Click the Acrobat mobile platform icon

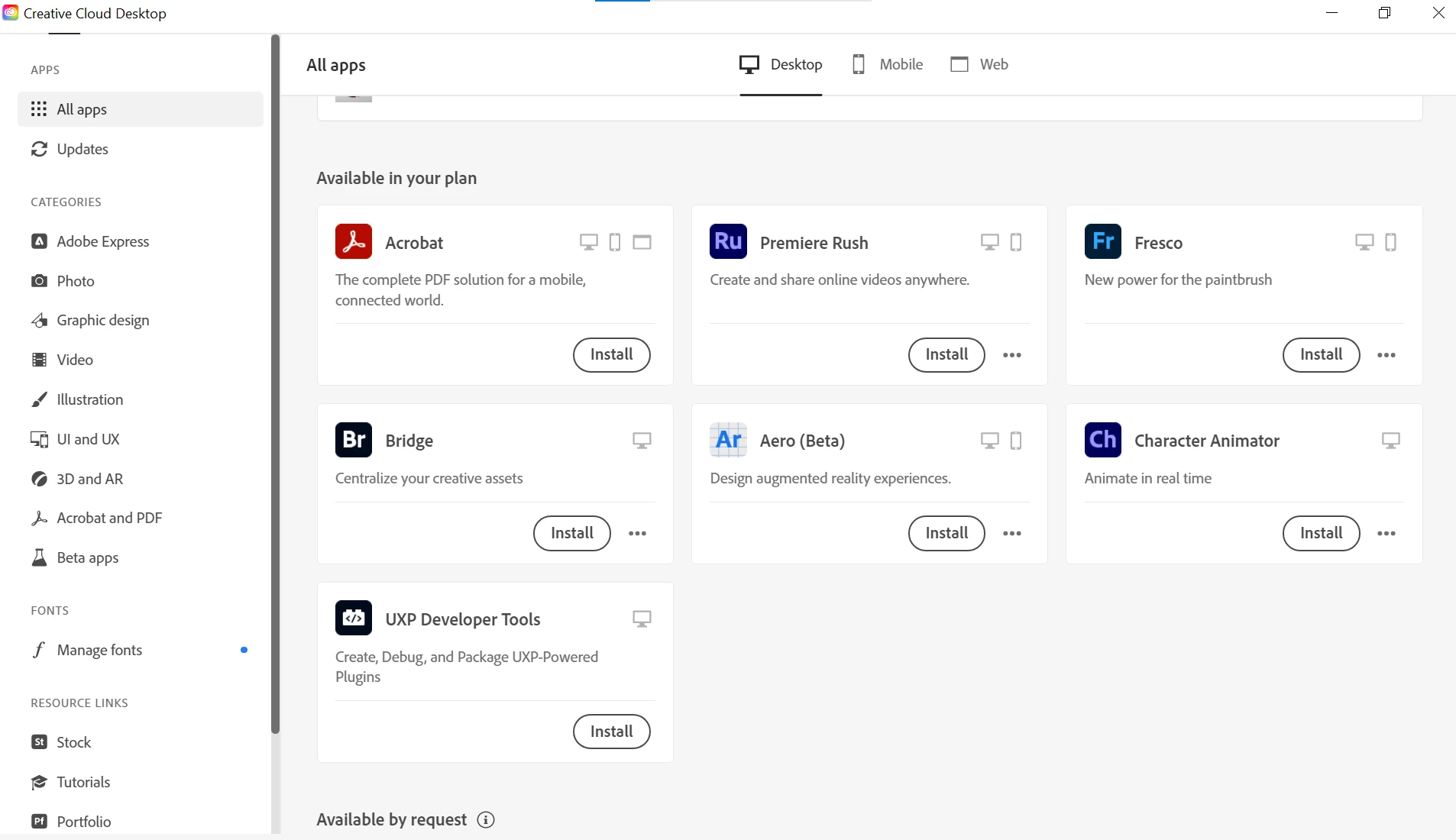click(x=615, y=242)
